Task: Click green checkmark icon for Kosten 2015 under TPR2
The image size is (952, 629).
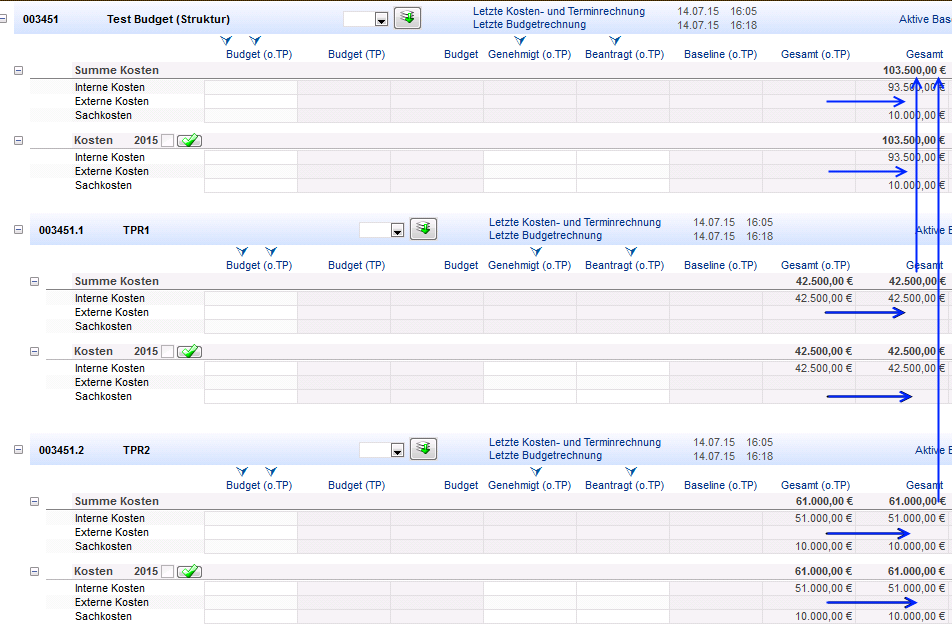Action: pos(189,572)
